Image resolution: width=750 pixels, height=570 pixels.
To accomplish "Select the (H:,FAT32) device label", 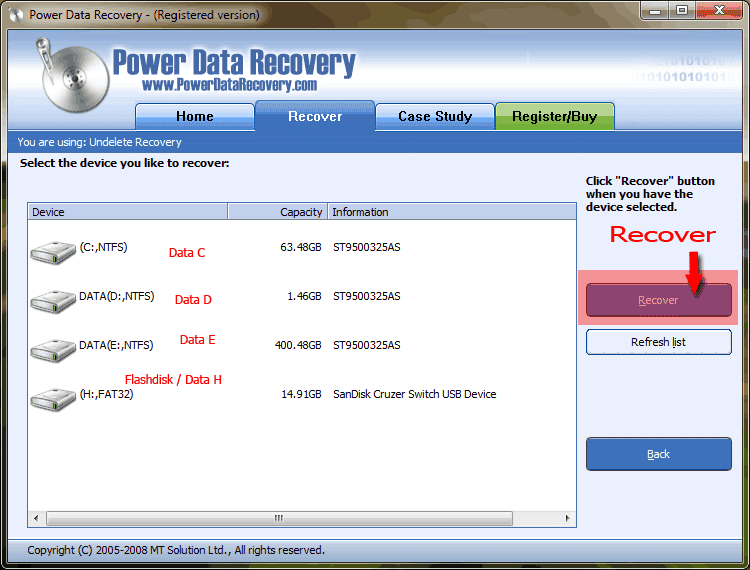I will 106,394.
